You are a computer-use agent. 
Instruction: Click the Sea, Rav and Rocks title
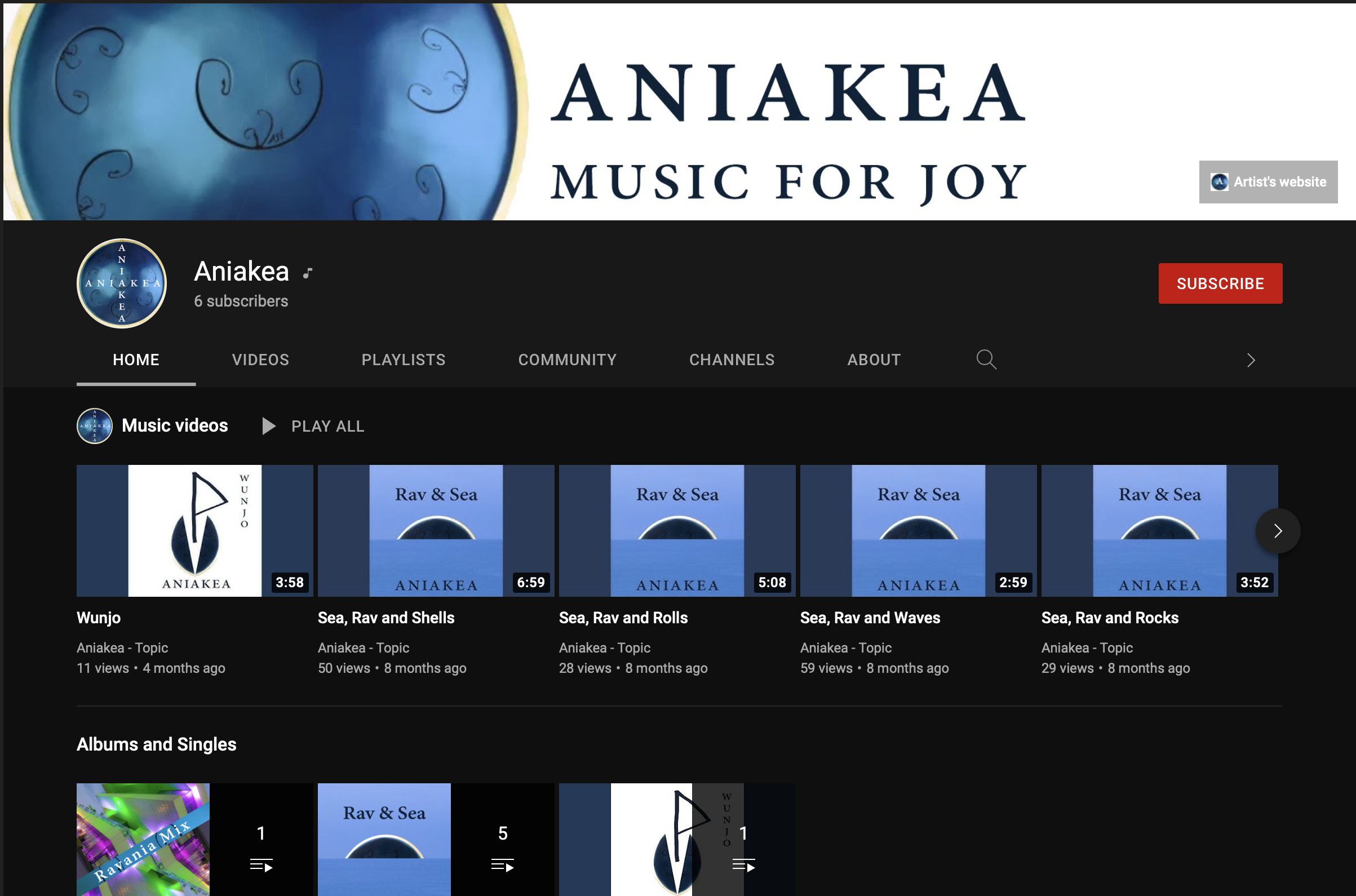pyautogui.click(x=1110, y=618)
